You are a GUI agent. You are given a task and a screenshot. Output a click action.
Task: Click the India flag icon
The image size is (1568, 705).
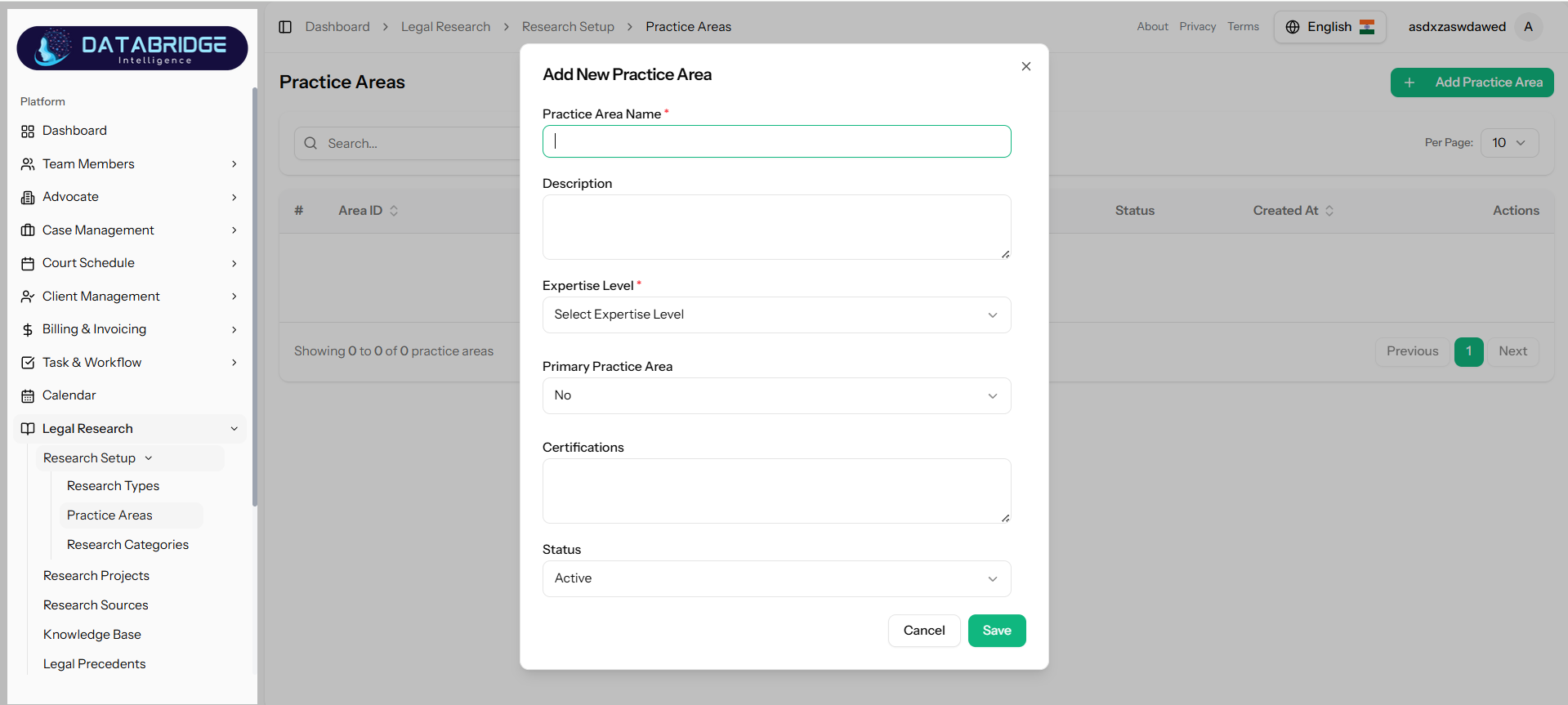point(1367,27)
